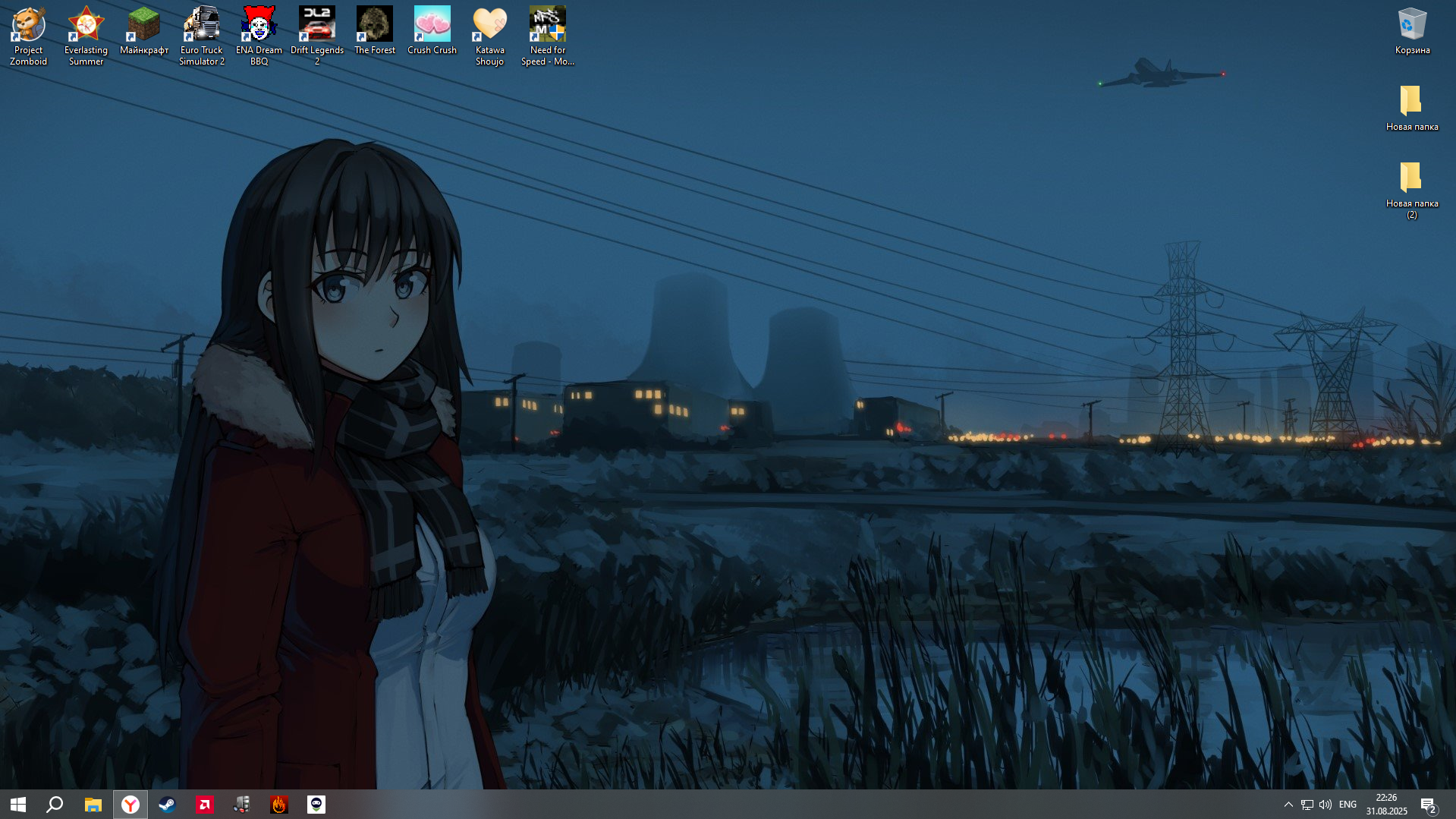Image resolution: width=1456 pixels, height=819 pixels.
Task: Select the Euro Truck Simulator 2 shortcut
Action: click(x=202, y=36)
